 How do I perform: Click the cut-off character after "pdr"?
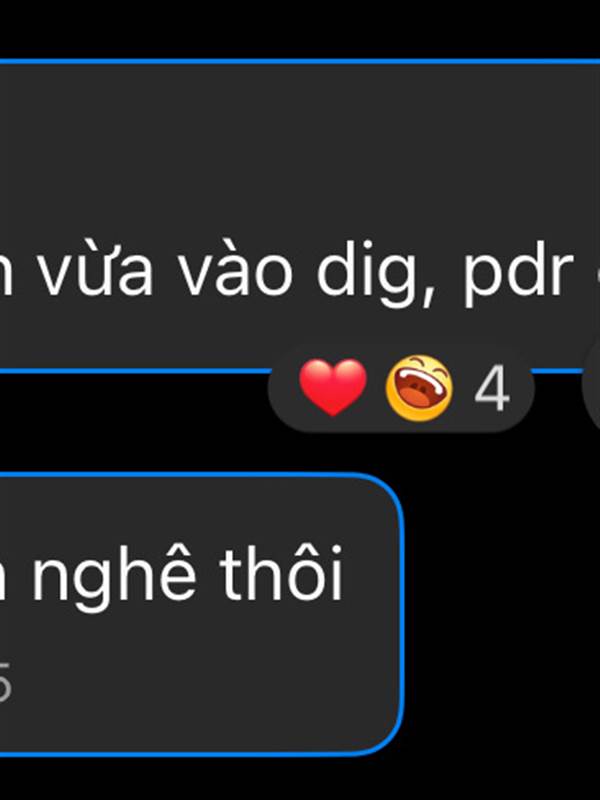(596, 278)
